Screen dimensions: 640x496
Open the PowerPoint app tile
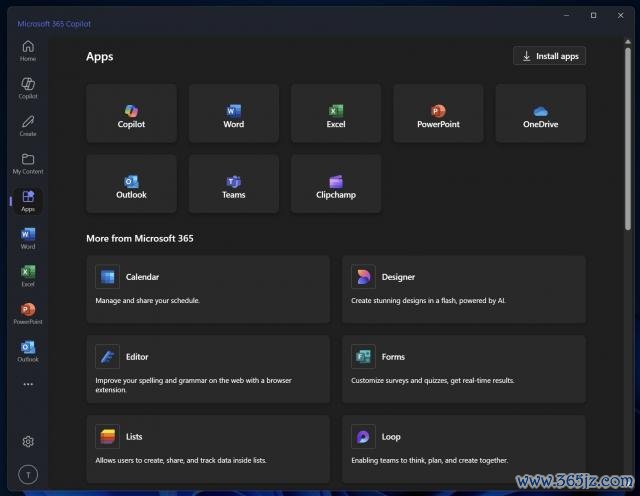pyautogui.click(x=438, y=113)
